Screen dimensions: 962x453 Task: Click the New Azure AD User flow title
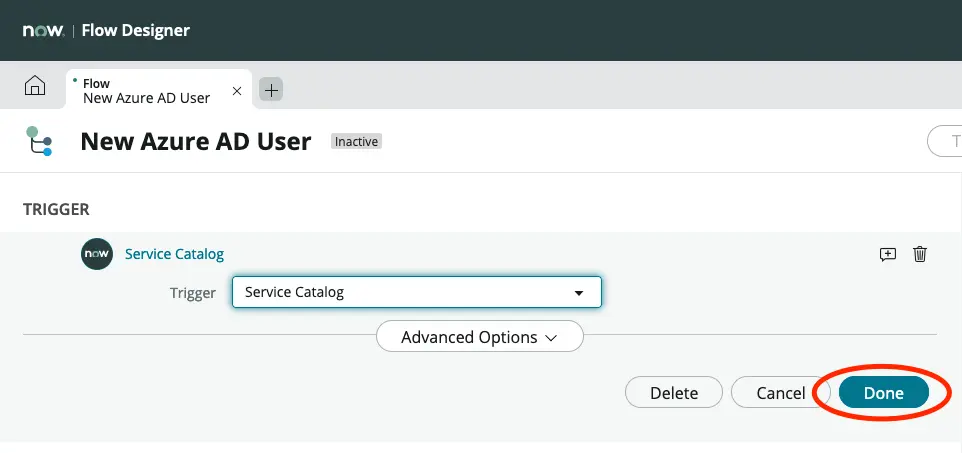pos(196,142)
